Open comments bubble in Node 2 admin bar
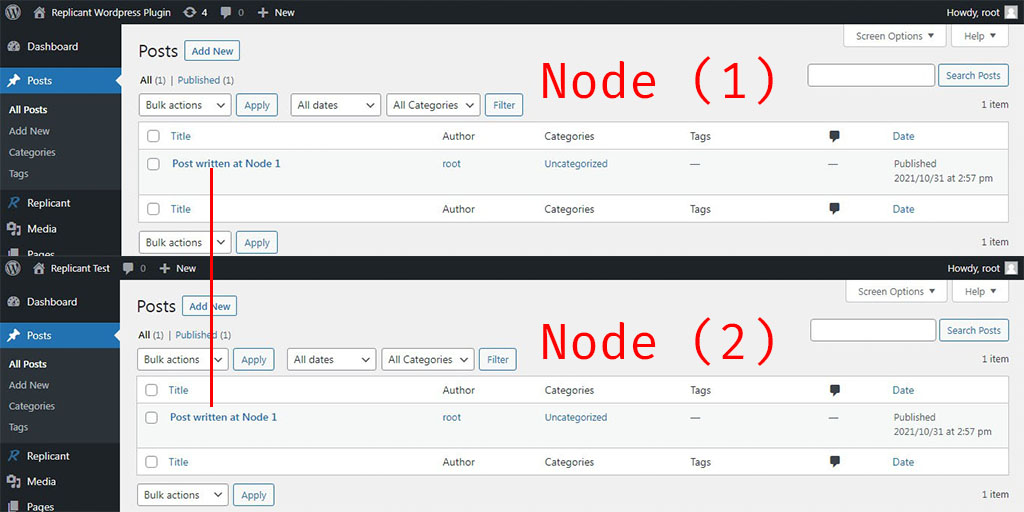The height and width of the screenshot is (512, 1024). (x=134, y=268)
